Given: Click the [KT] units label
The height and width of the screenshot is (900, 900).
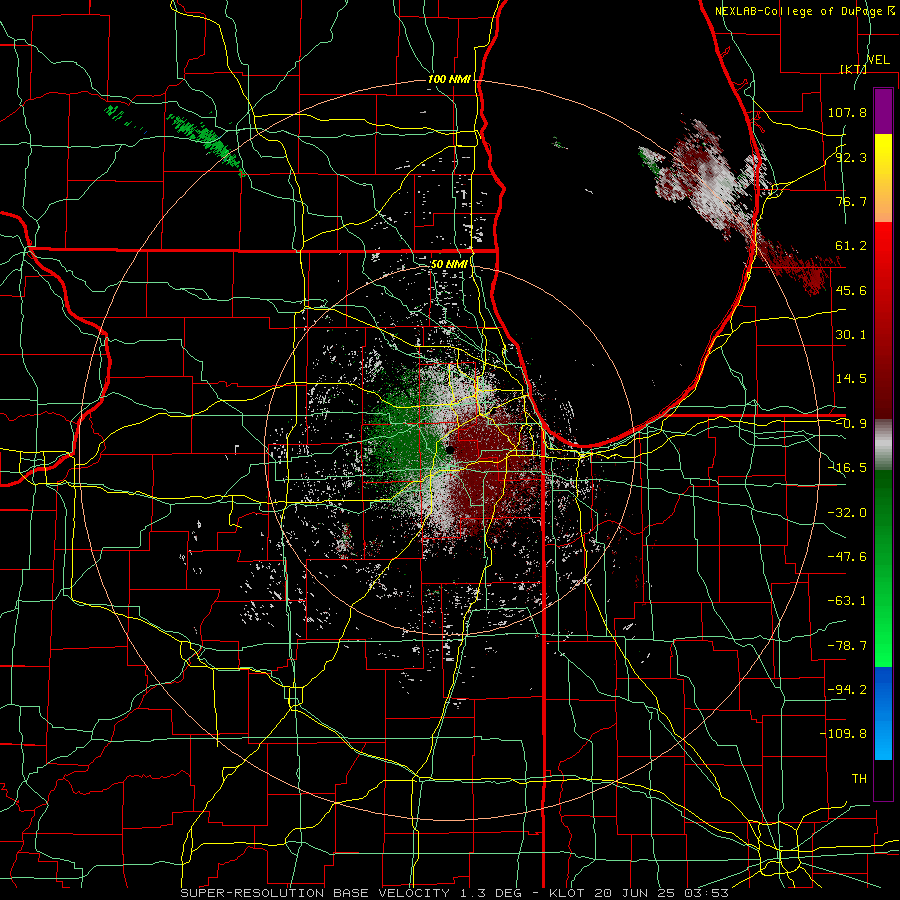Looking at the screenshot, I should (x=853, y=69).
